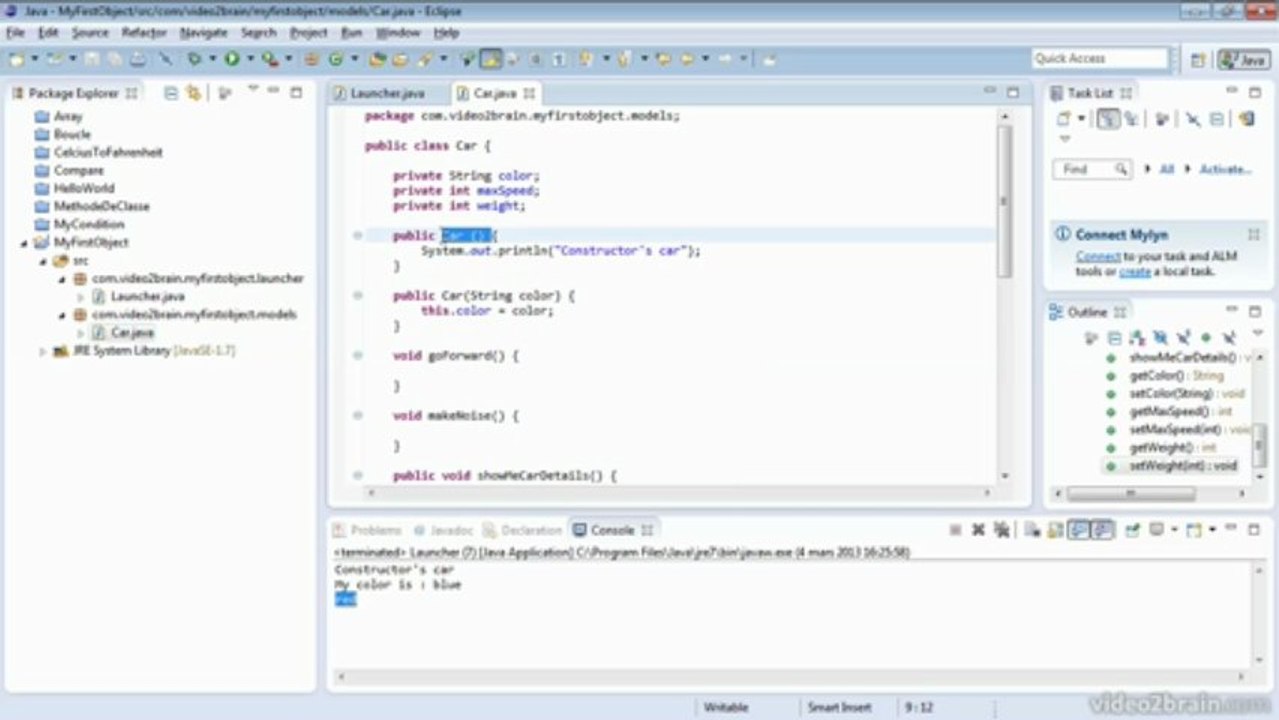Toggle Categorized presentation in Task List

tap(1108, 119)
